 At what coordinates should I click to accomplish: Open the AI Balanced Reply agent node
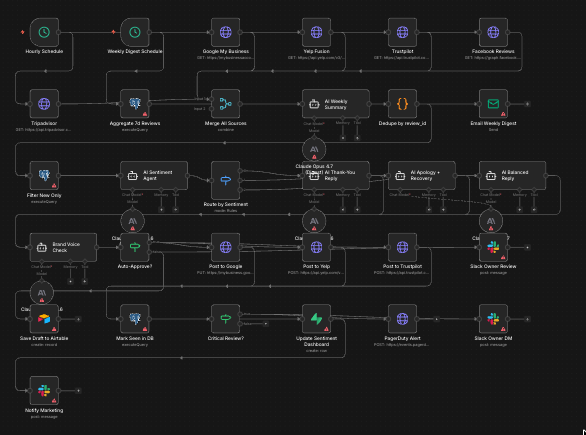pyautogui.click(x=512, y=176)
